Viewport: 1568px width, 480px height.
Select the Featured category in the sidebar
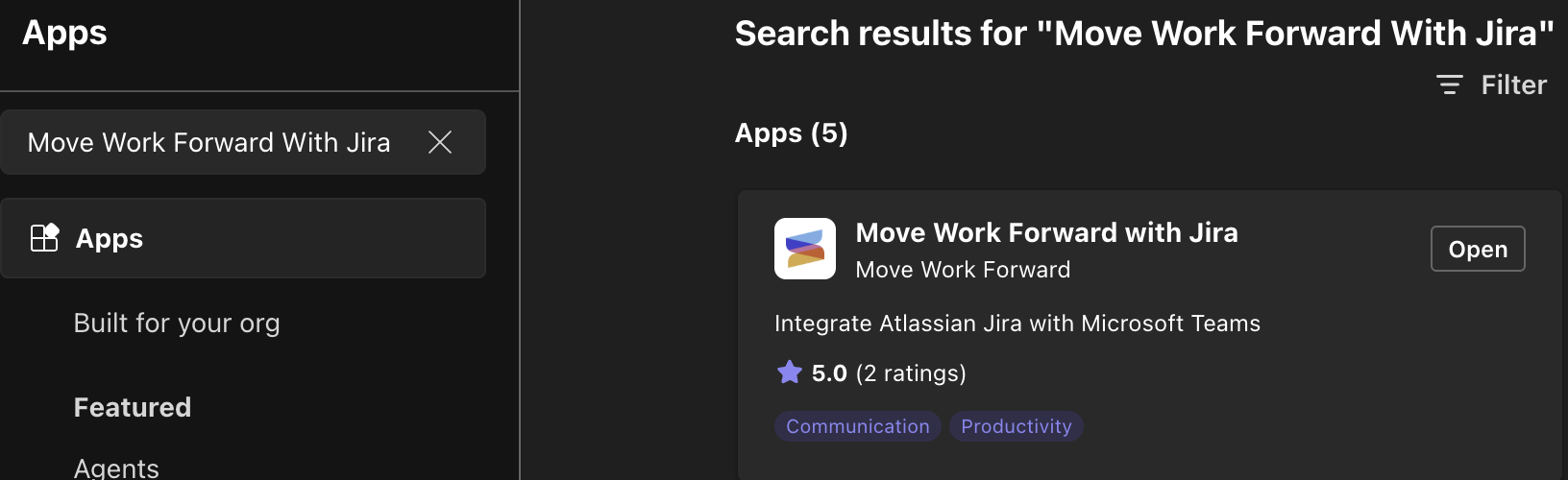tap(133, 407)
